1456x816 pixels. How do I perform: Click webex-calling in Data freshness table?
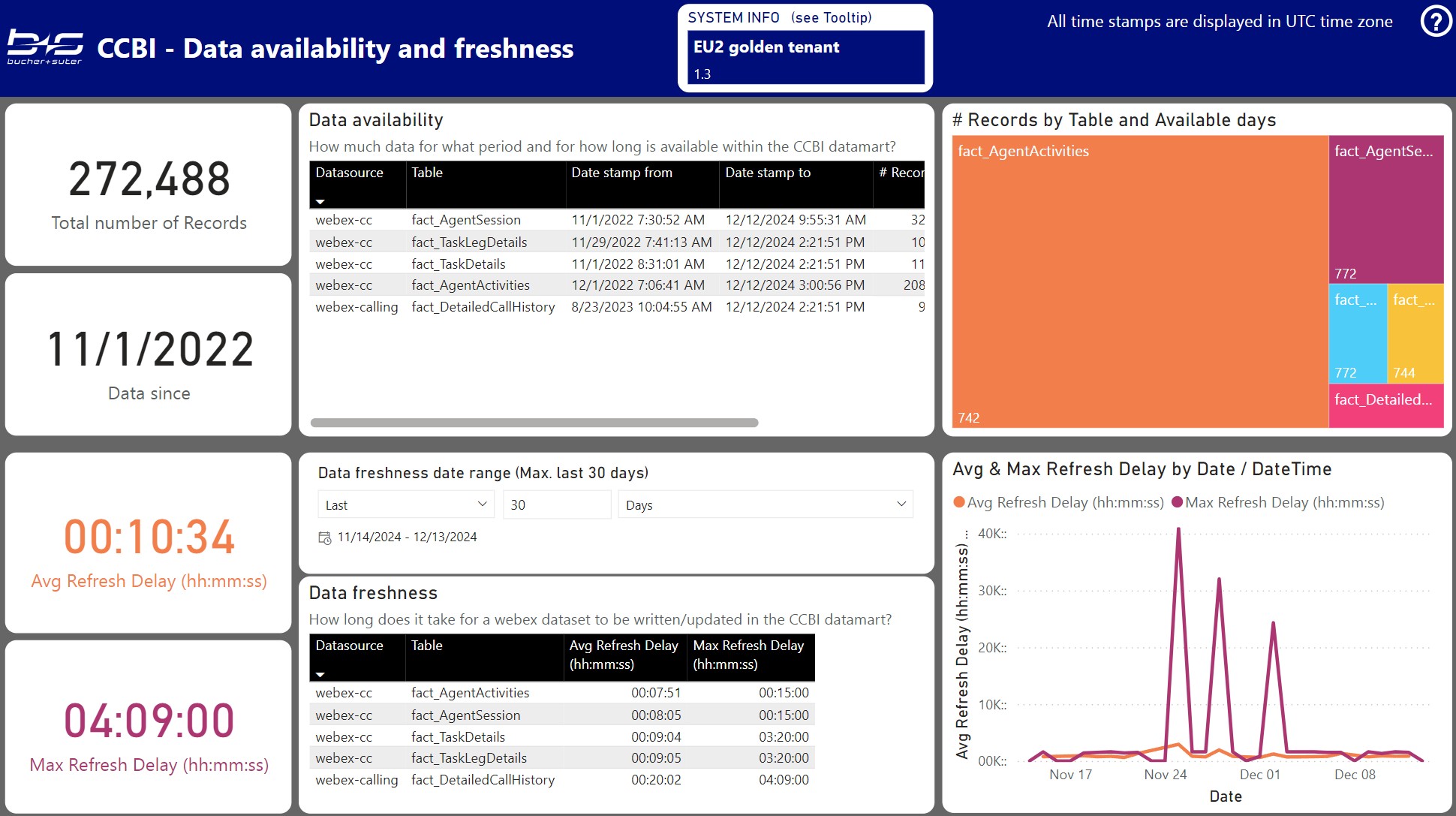(356, 780)
